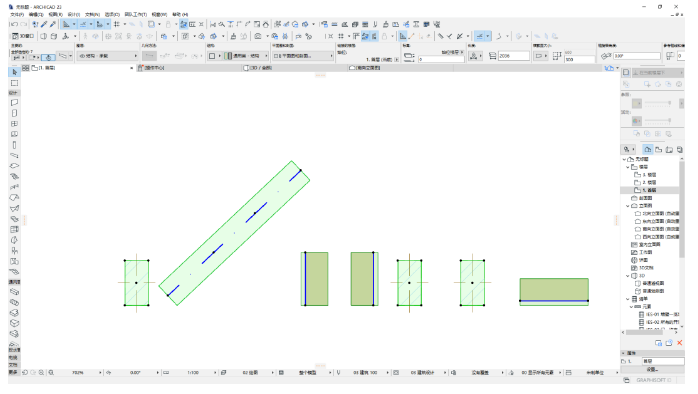Click the upper slider in the right panel

click(658, 103)
